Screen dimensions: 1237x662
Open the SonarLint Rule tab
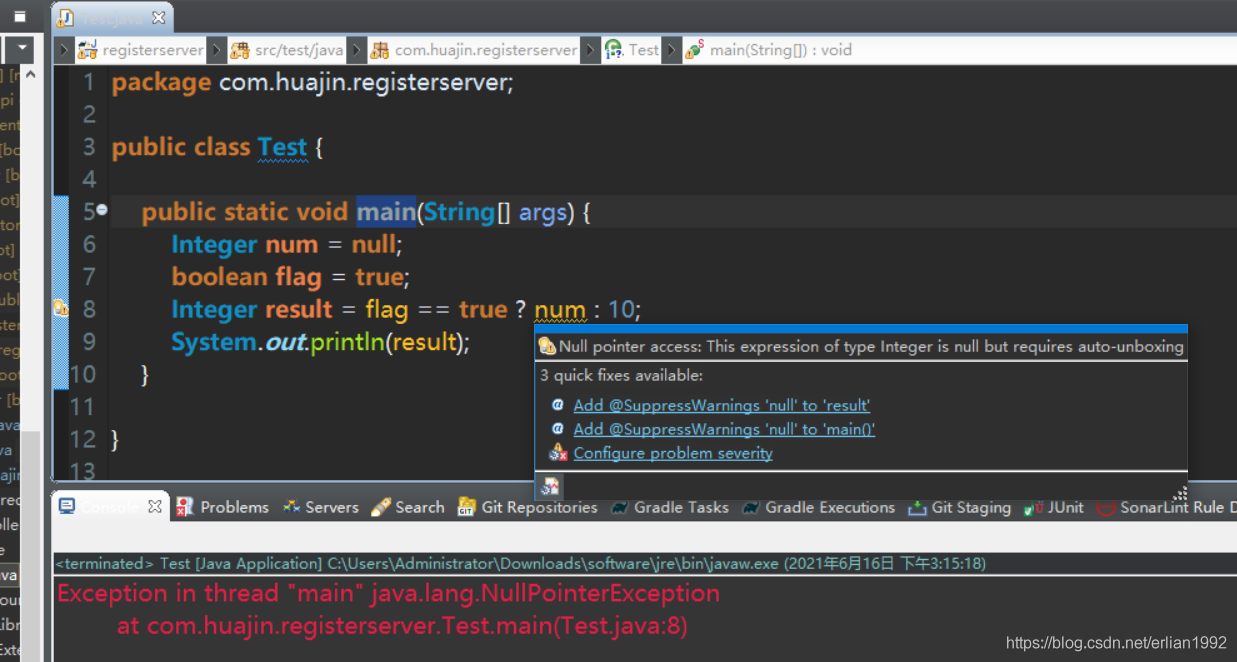click(x=1166, y=507)
